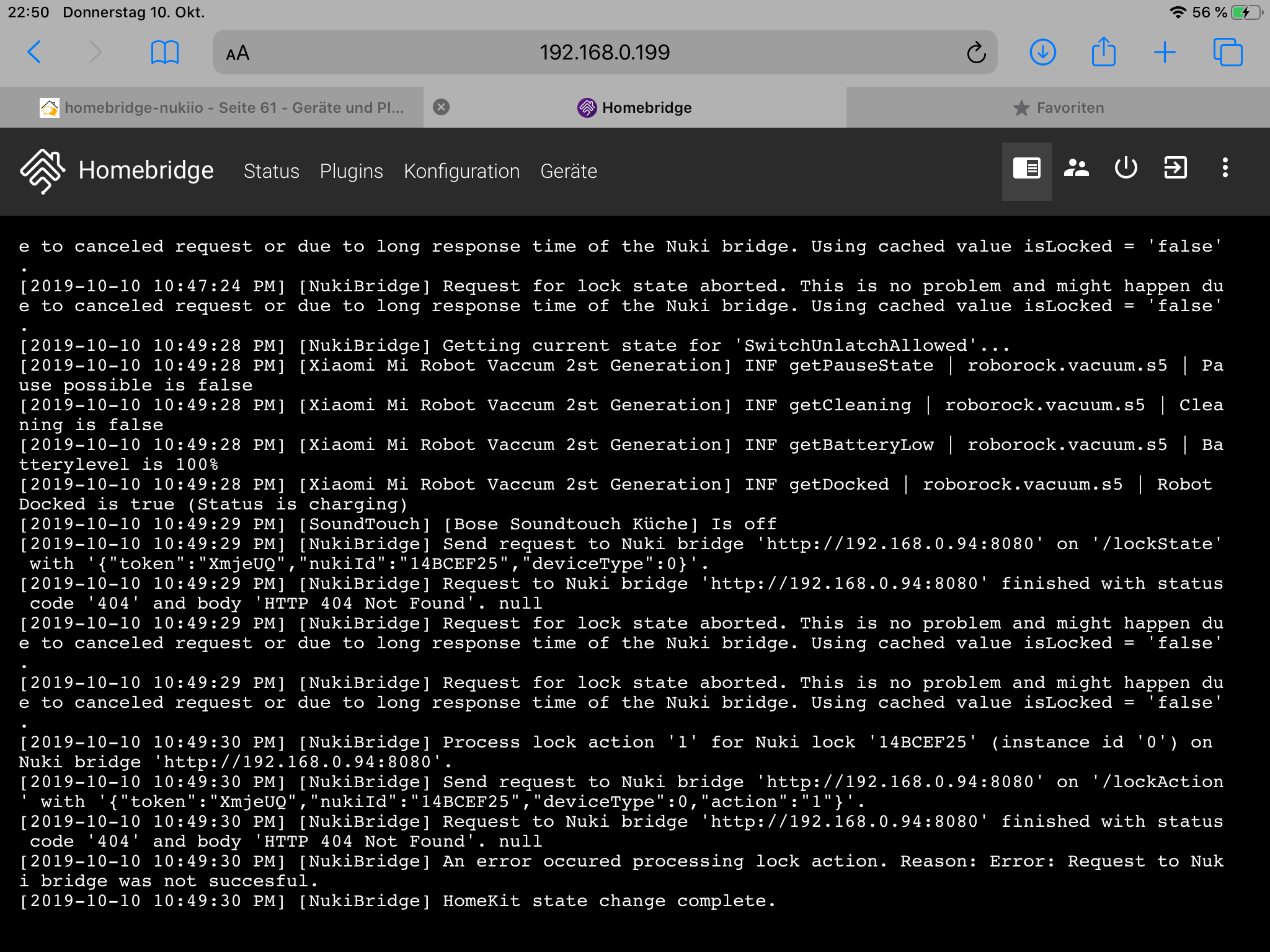
Task: Tap the 192.168.0.199 address field
Action: point(604,53)
